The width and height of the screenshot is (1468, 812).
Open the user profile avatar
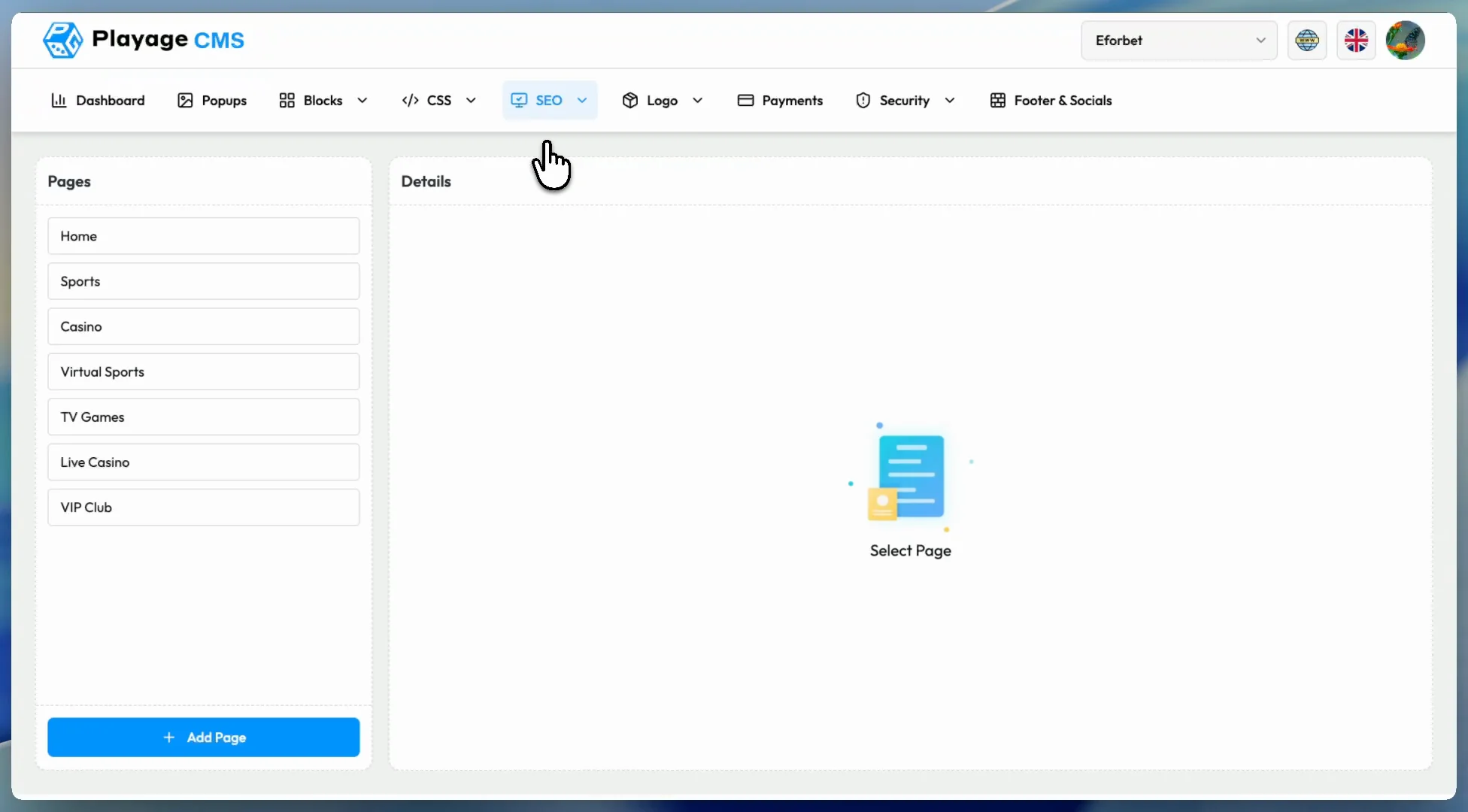[1405, 41]
